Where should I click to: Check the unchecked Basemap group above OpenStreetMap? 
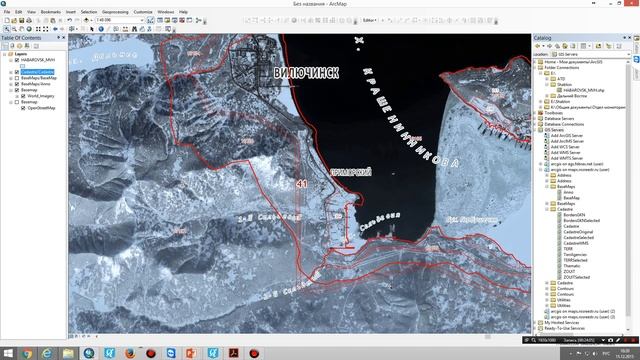tap(17, 102)
